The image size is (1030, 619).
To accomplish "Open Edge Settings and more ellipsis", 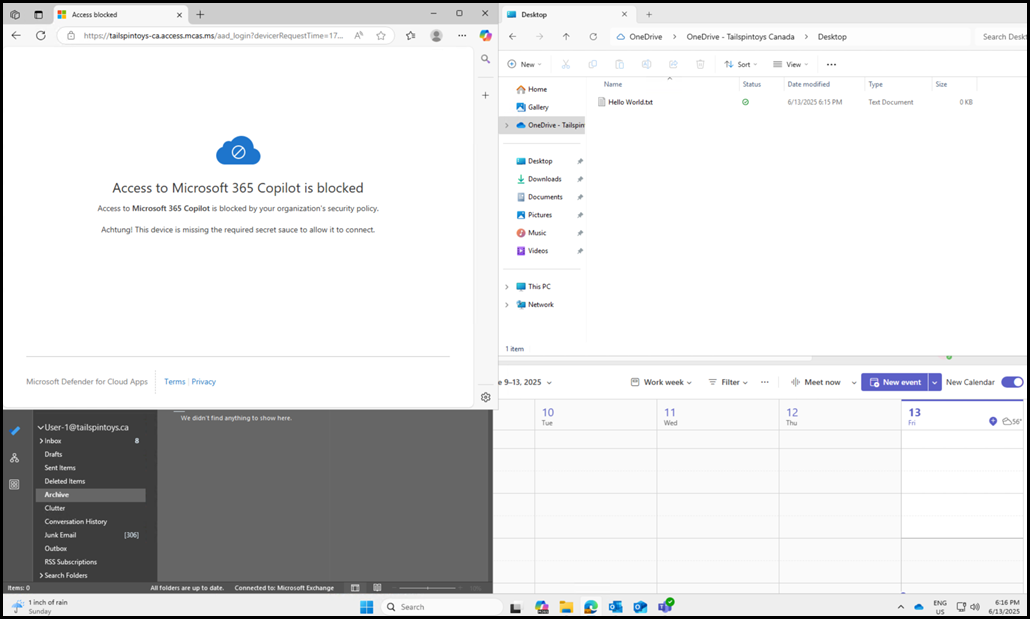I will tap(462, 35).
